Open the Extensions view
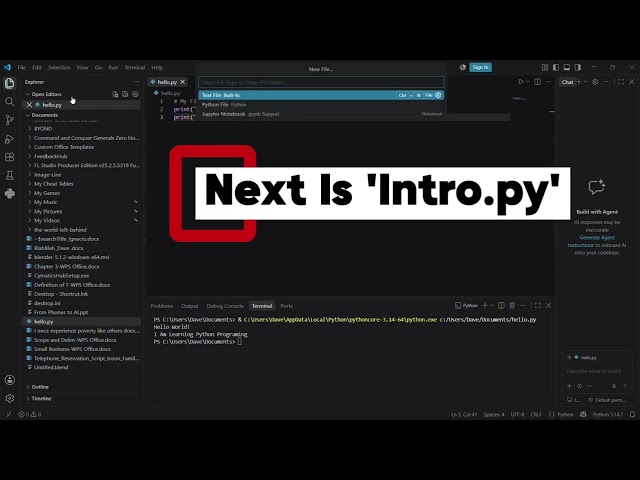640x480 pixels. coord(9,157)
